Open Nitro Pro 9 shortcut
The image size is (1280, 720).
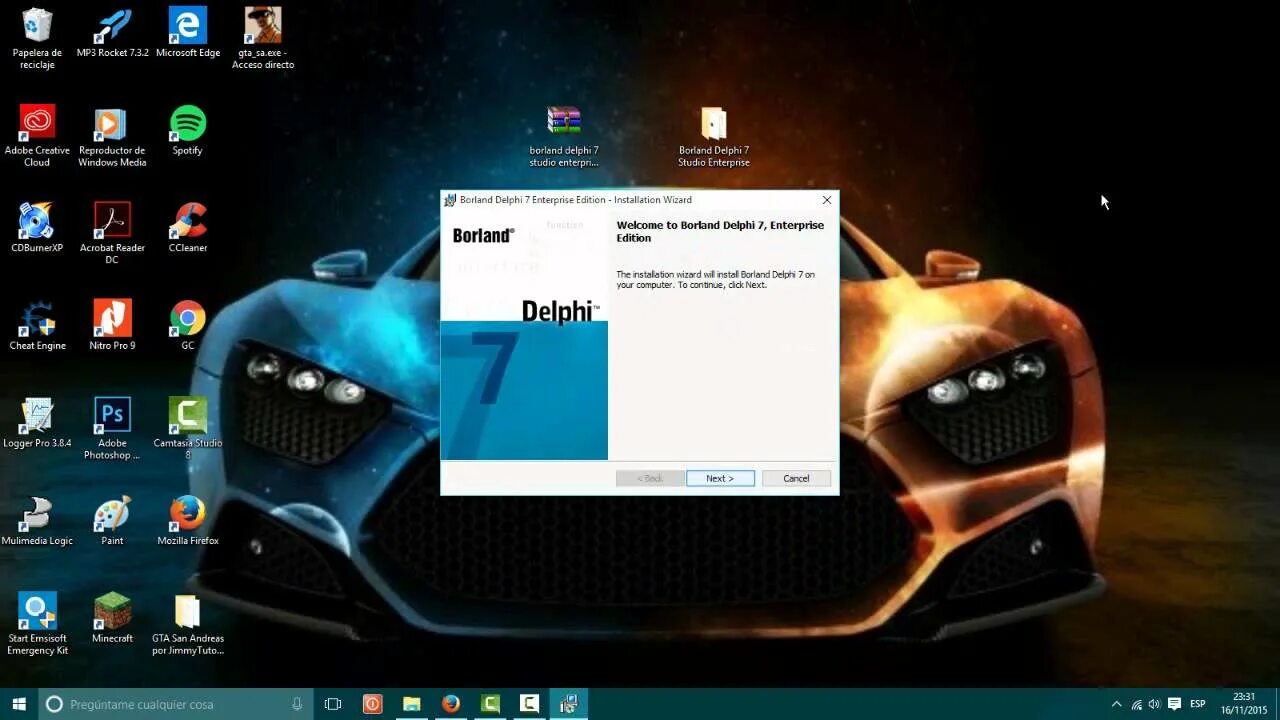112,326
